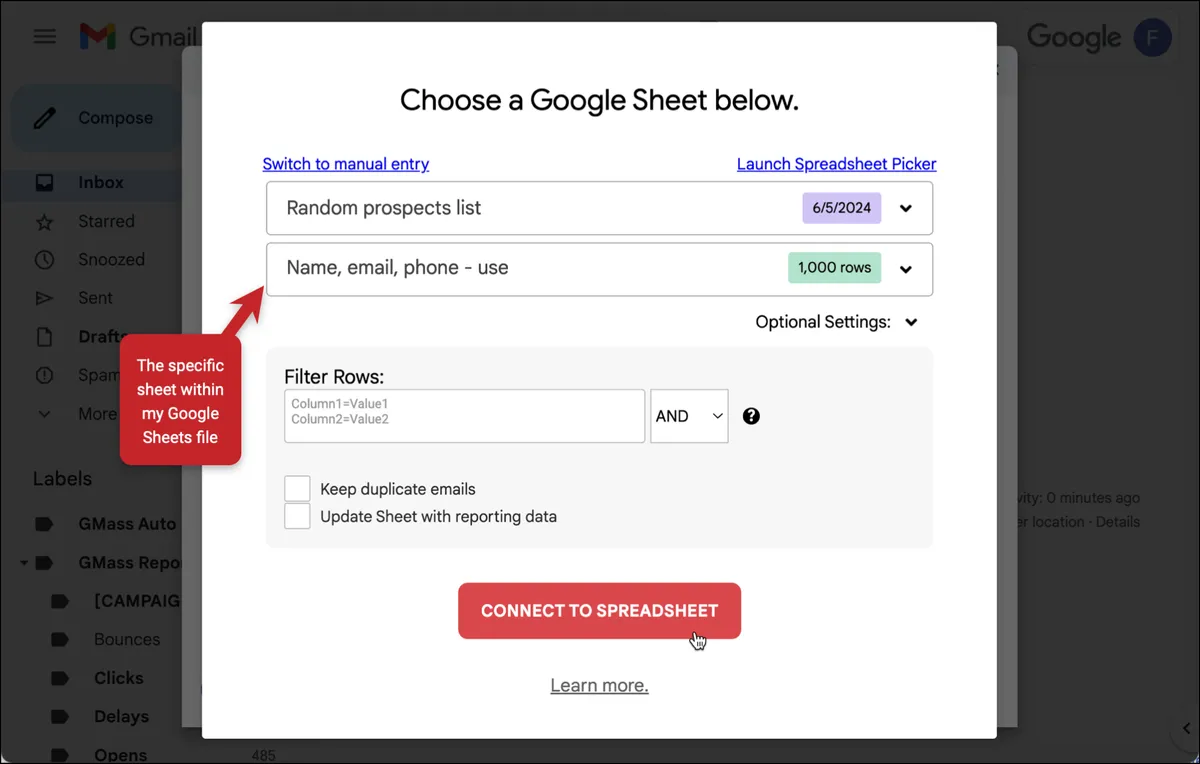Click Connect to Spreadsheet button
This screenshot has width=1200, height=764.
599,611
